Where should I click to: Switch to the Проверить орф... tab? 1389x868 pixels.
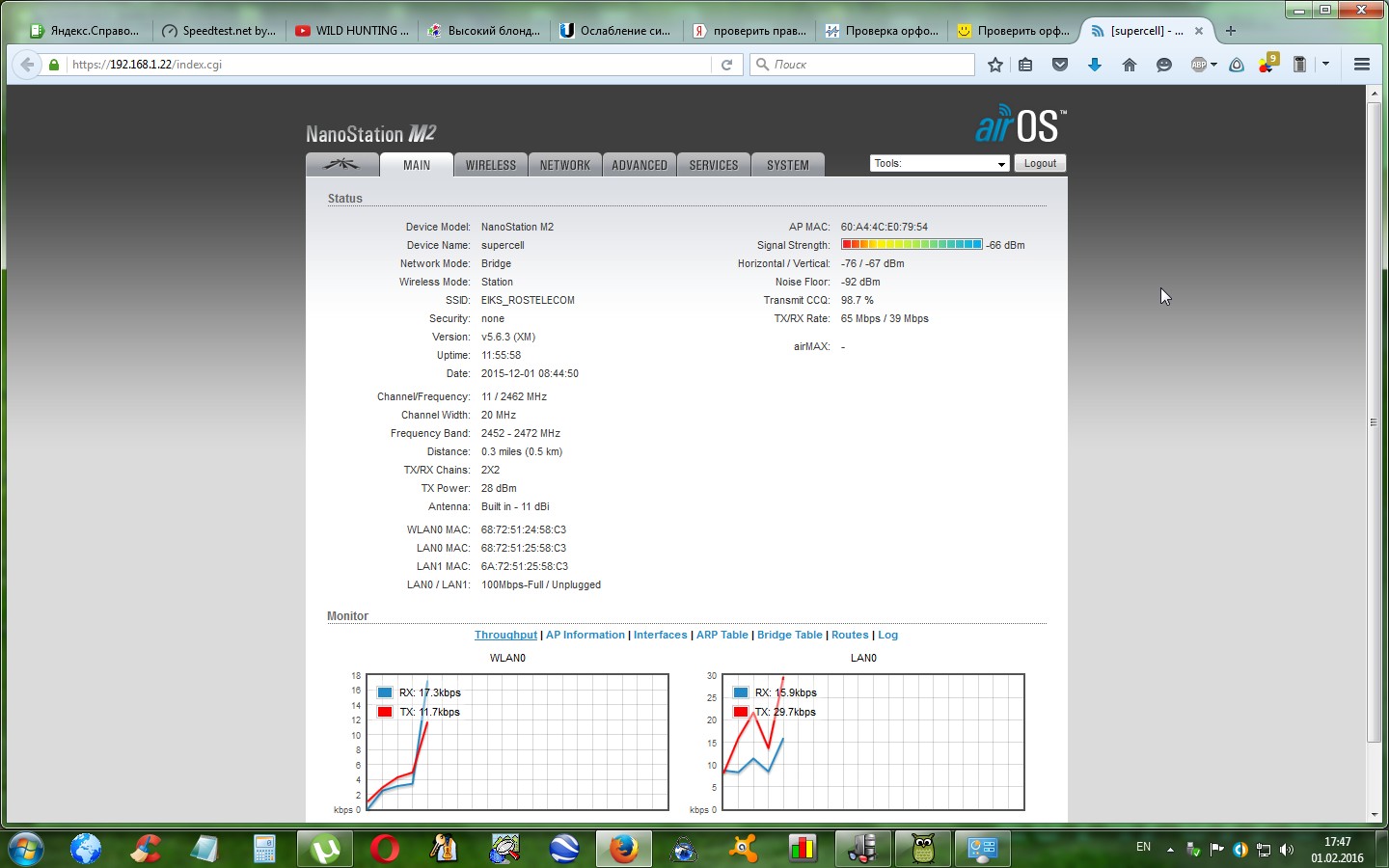[1013, 31]
